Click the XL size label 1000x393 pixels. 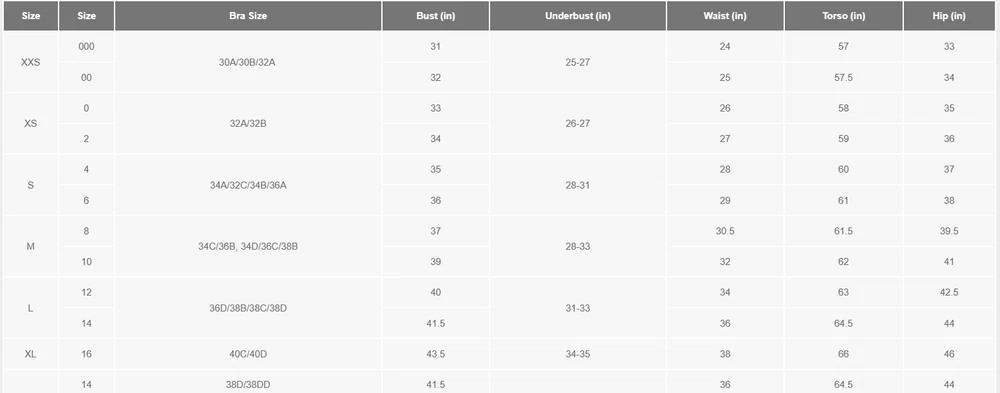tap(31, 354)
